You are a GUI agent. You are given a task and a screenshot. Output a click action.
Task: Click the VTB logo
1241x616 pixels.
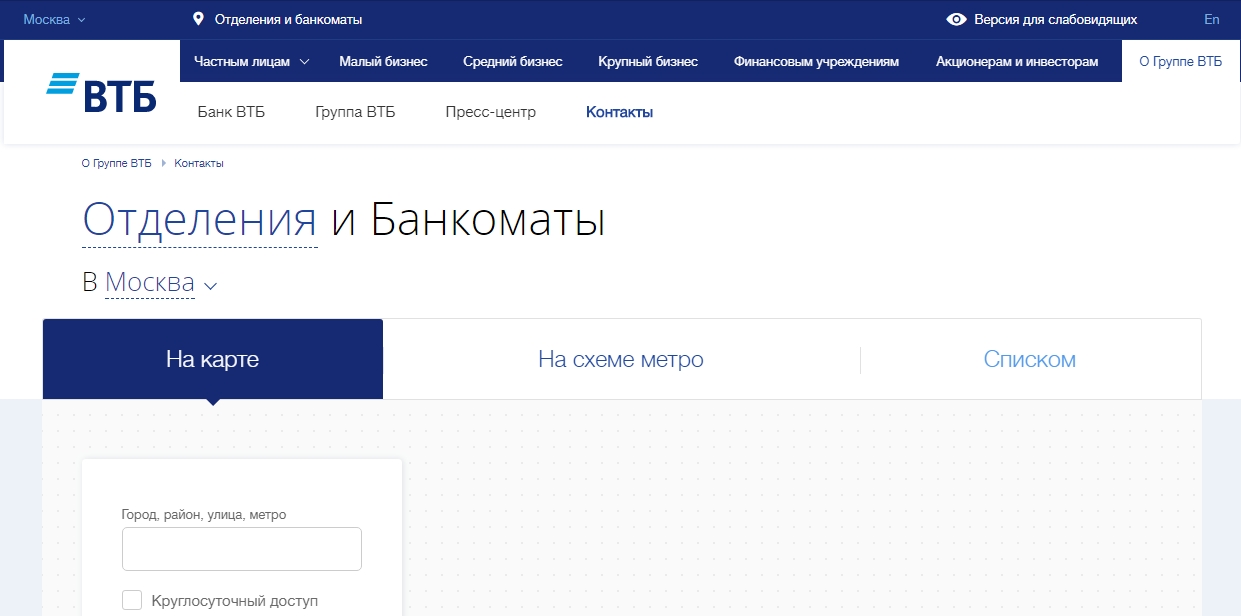click(101, 93)
